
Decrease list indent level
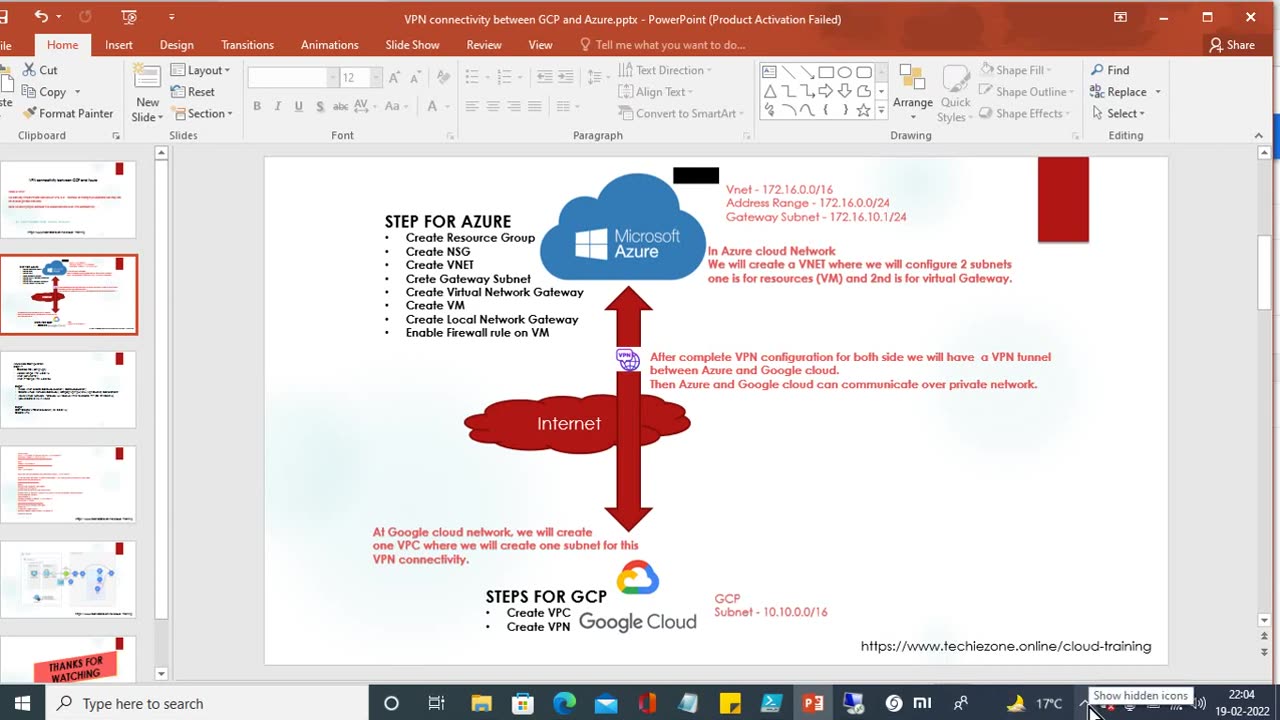(545, 77)
